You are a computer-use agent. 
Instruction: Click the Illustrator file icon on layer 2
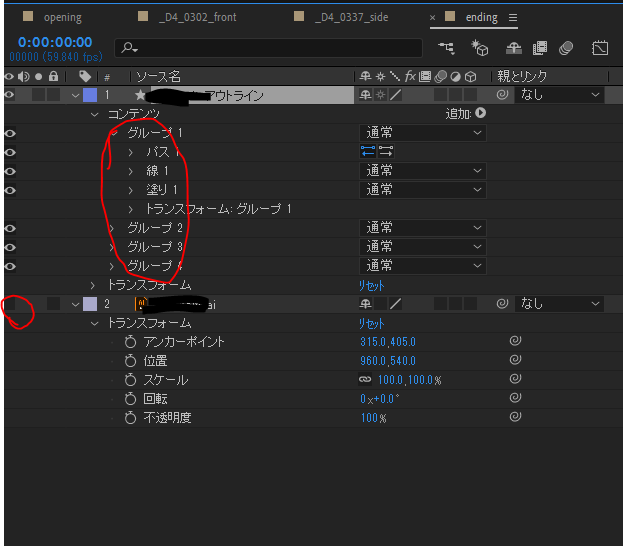tap(141, 304)
